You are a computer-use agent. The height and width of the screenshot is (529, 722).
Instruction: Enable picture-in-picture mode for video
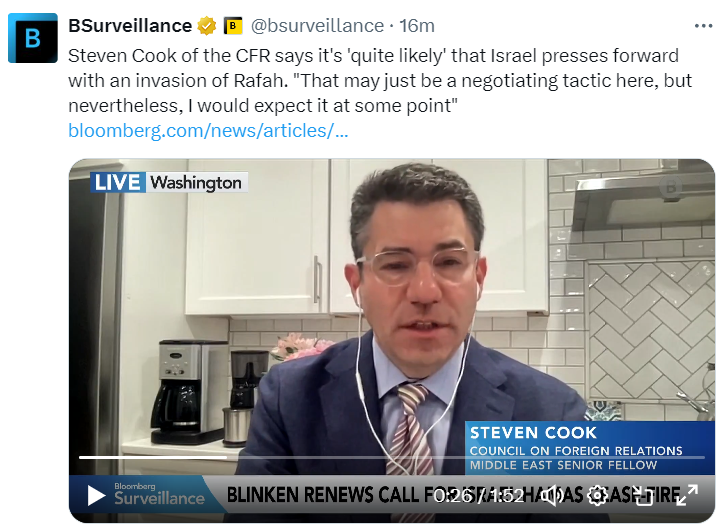point(642,496)
